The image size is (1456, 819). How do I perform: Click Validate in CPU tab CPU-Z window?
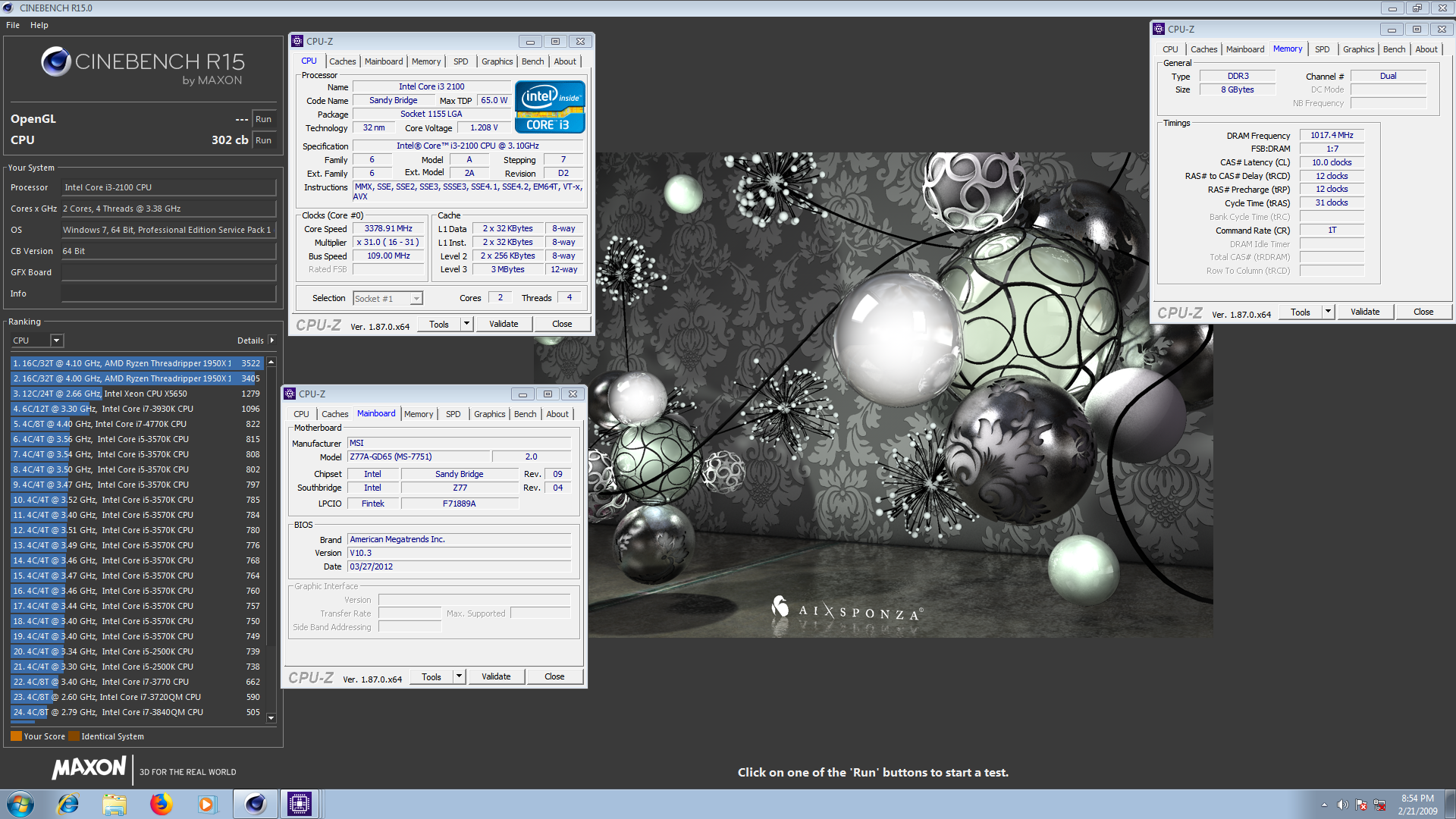(504, 325)
